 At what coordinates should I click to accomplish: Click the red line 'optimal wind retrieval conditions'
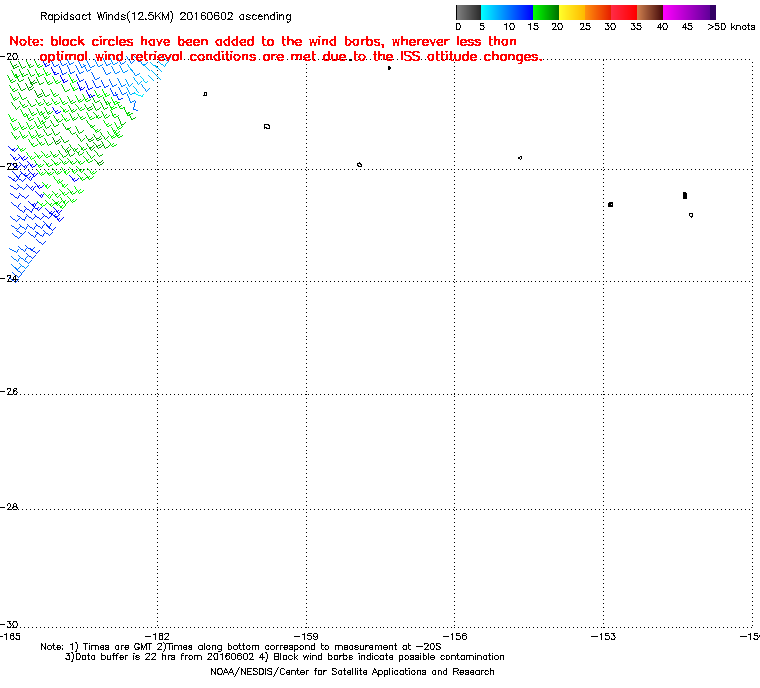pyautogui.click(x=290, y=57)
